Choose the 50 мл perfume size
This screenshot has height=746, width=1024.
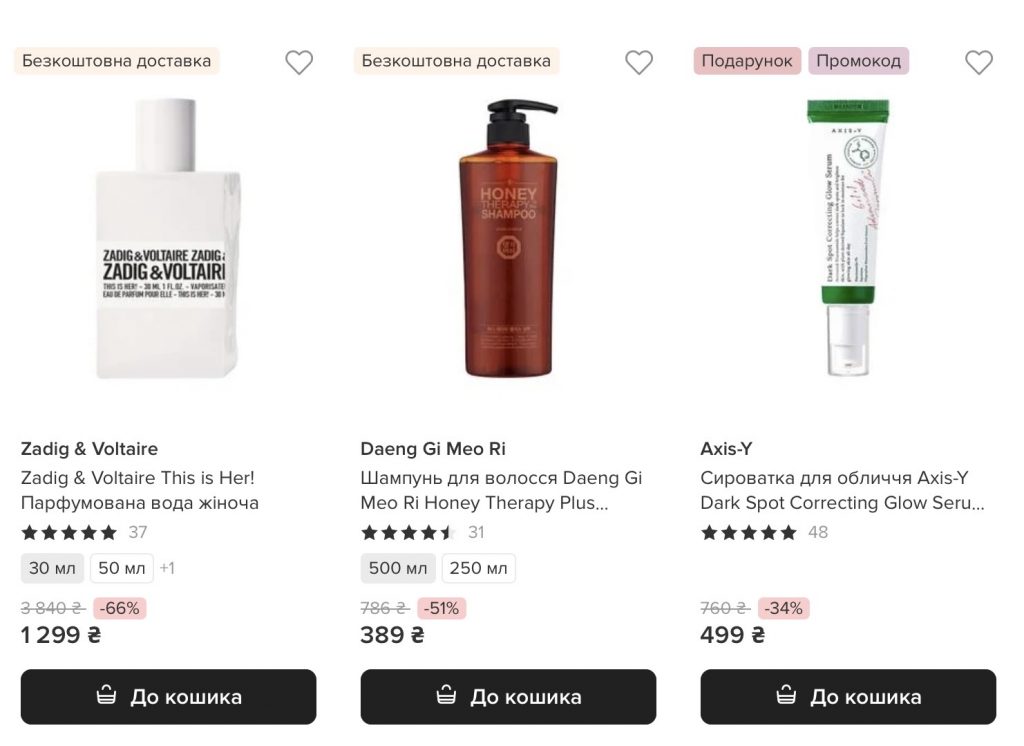pyautogui.click(x=122, y=568)
